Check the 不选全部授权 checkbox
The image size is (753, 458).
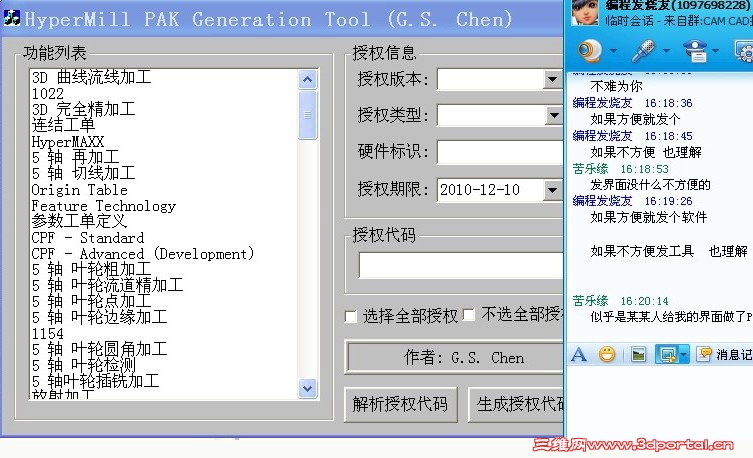point(469,315)
